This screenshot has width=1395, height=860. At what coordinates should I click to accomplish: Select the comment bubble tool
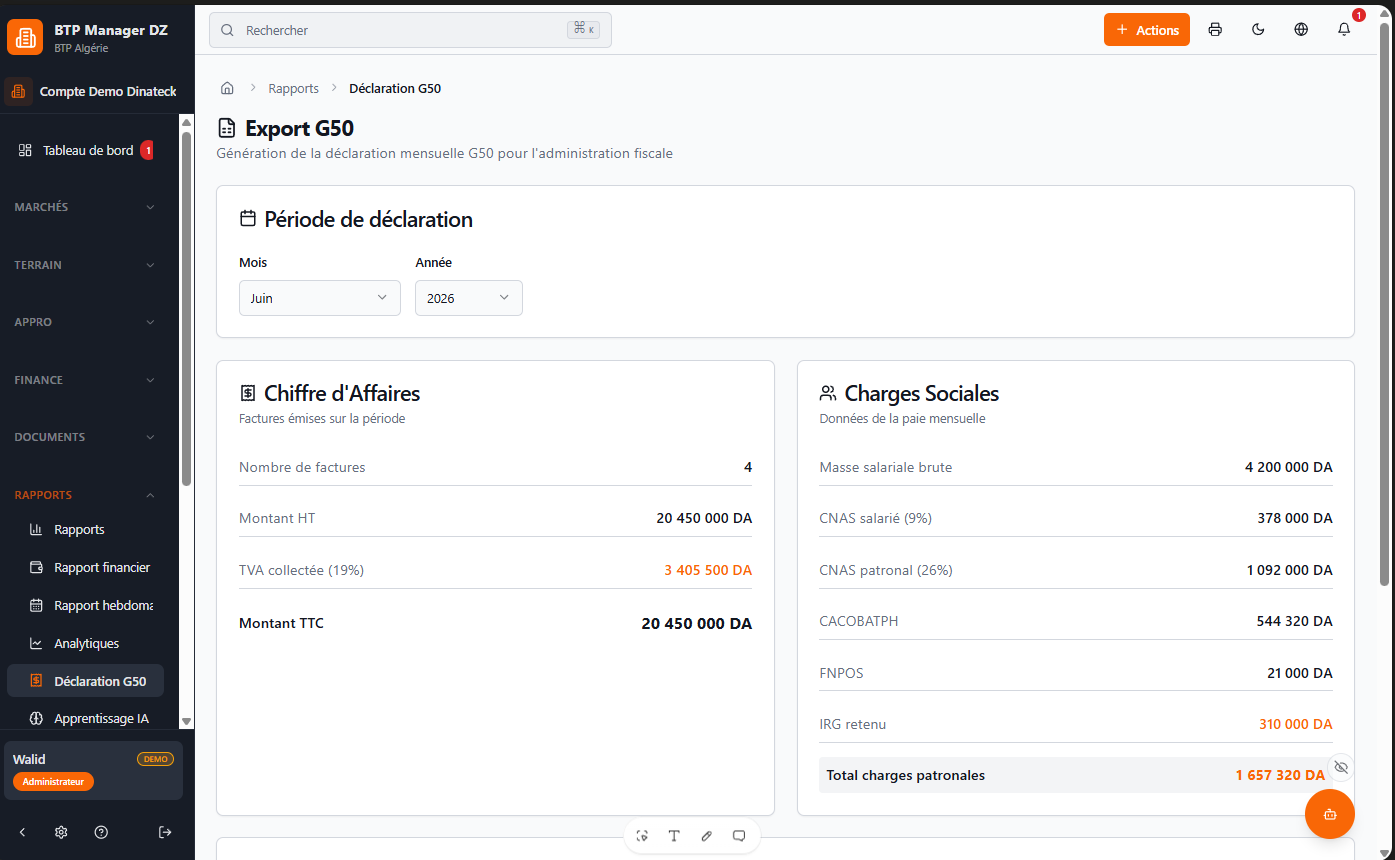pyautogui.click(x=739, y=836)
